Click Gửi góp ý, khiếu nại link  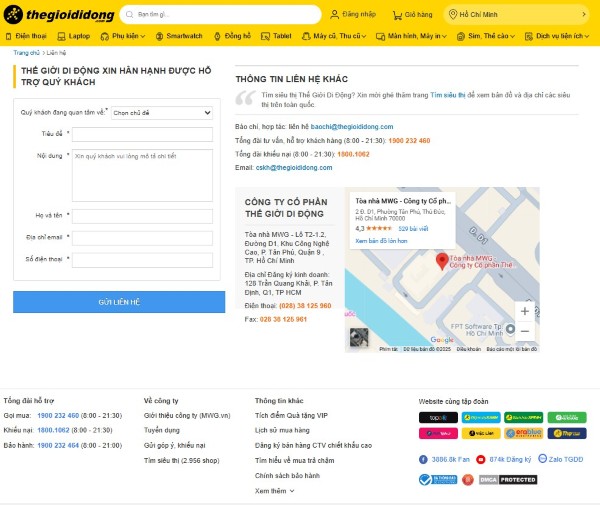coord(174,446)
